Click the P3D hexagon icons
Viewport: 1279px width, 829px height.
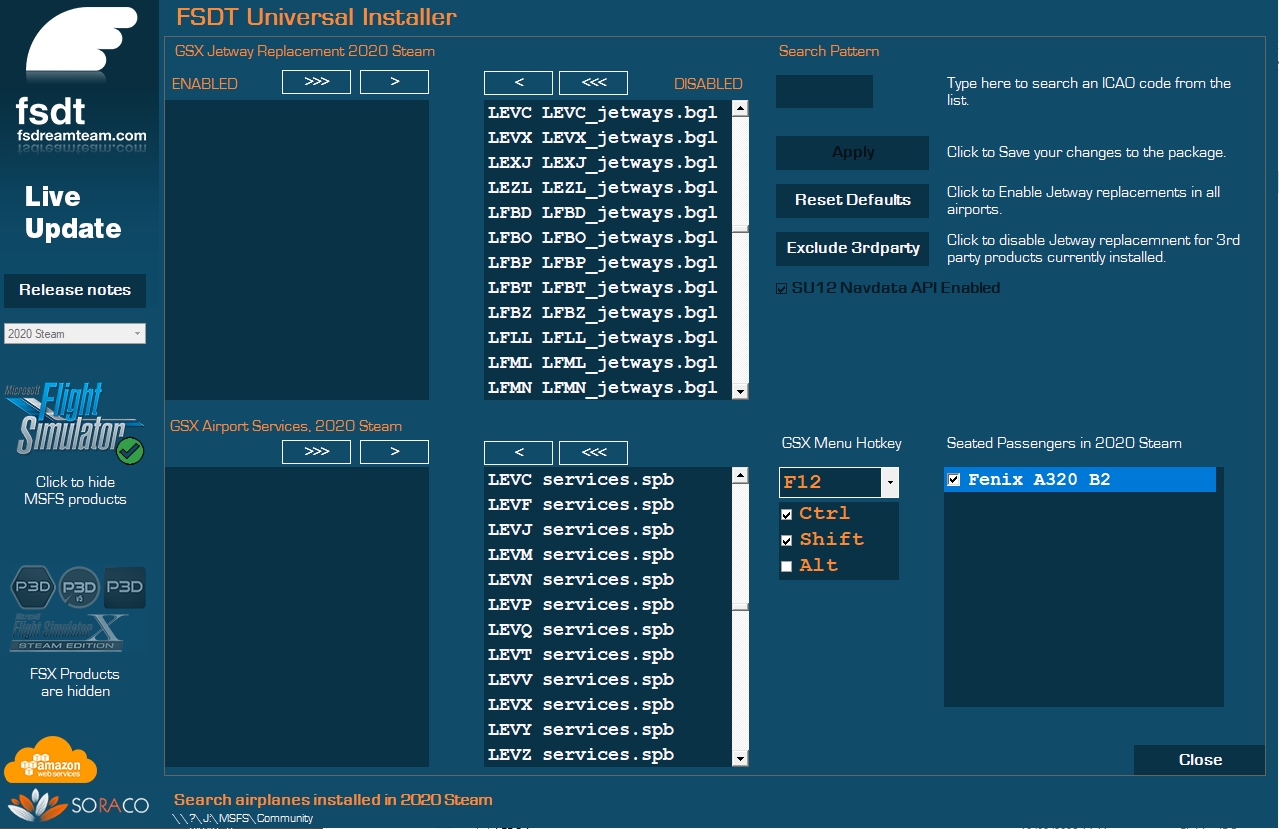pos(78,588)
